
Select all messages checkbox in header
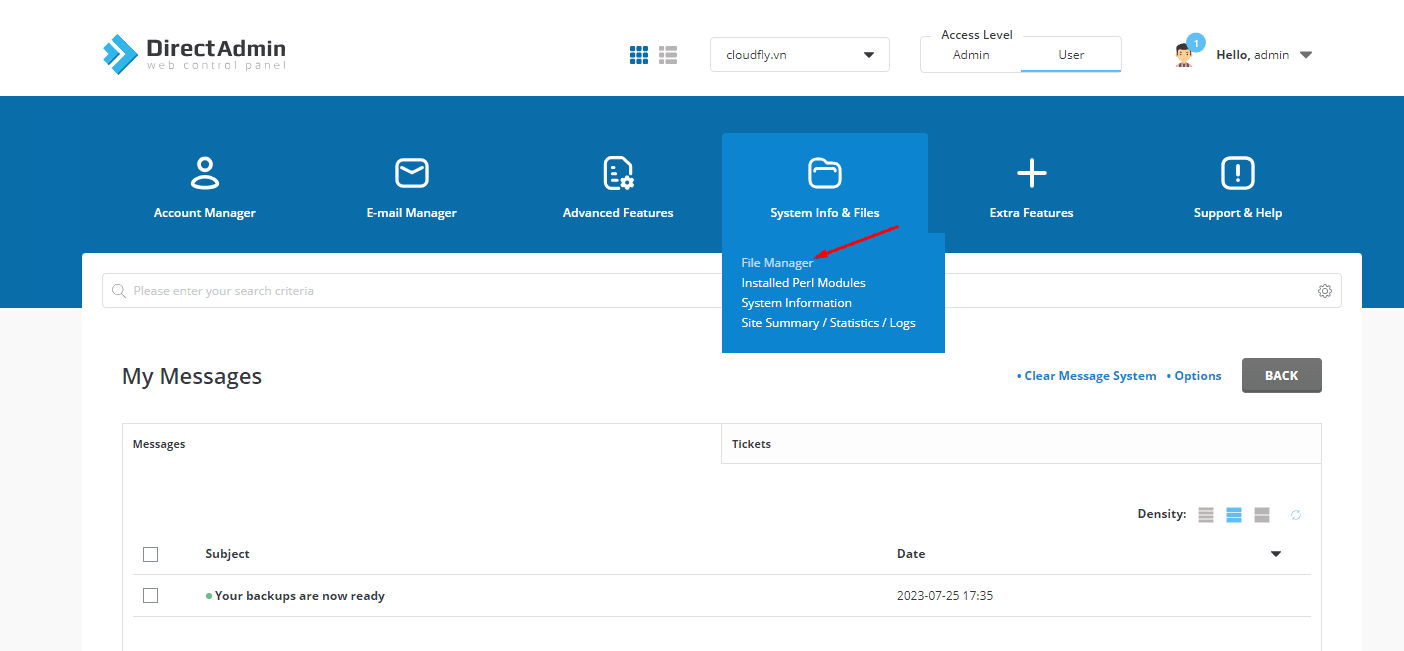tap(151, 554)
